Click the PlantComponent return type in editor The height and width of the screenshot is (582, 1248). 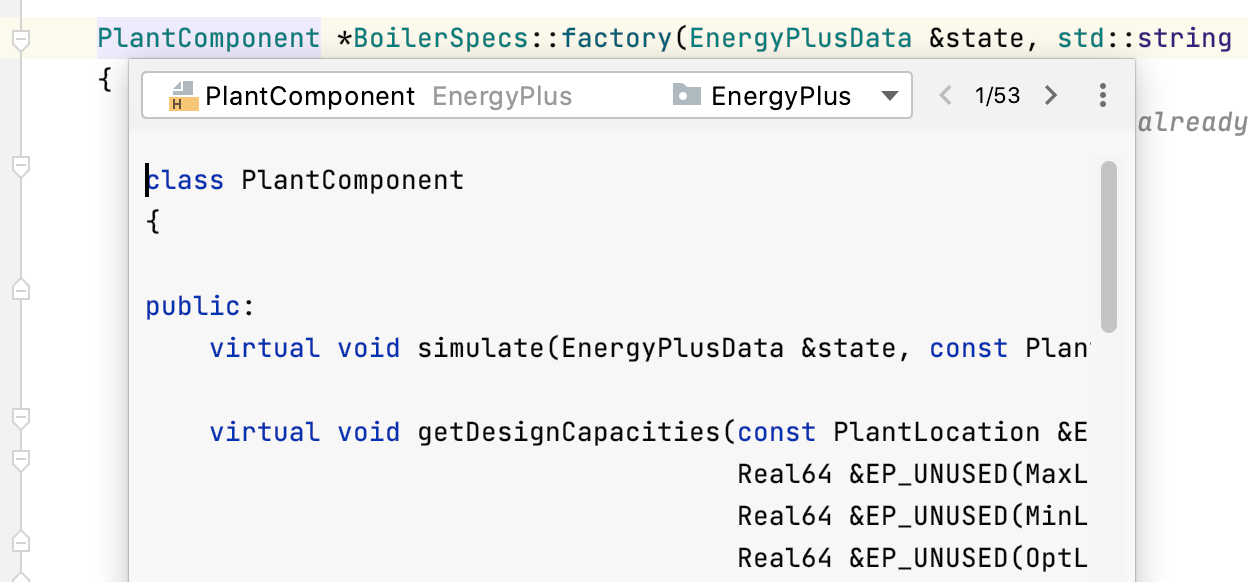[208, 39]
